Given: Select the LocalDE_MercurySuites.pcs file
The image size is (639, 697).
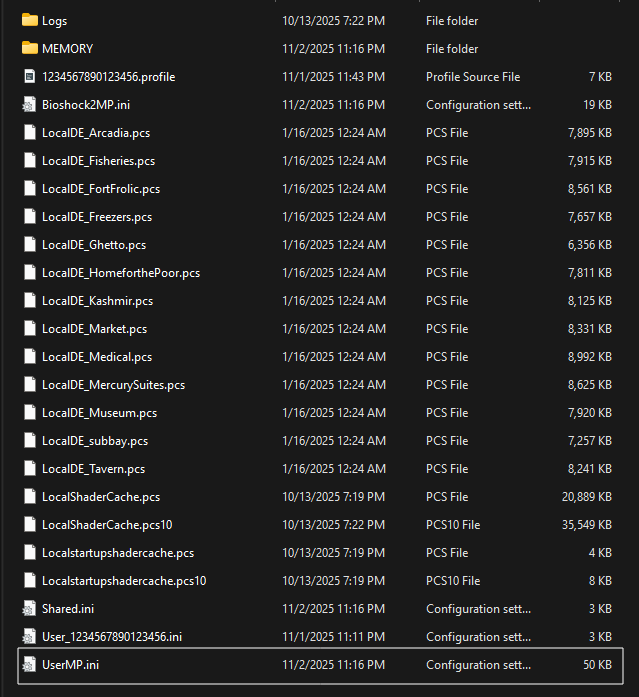Looking at the screenshot, I should point(113,384).
